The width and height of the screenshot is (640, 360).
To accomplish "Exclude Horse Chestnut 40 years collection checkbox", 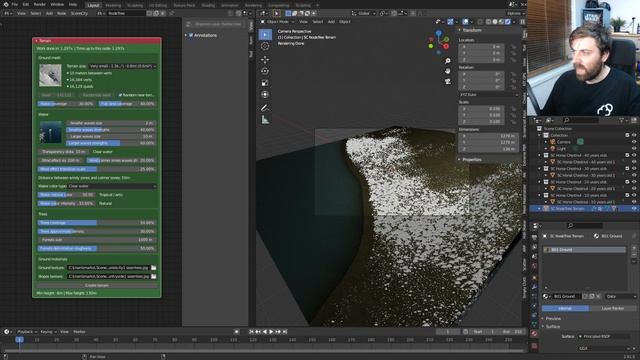I will (x=627, y=155).
